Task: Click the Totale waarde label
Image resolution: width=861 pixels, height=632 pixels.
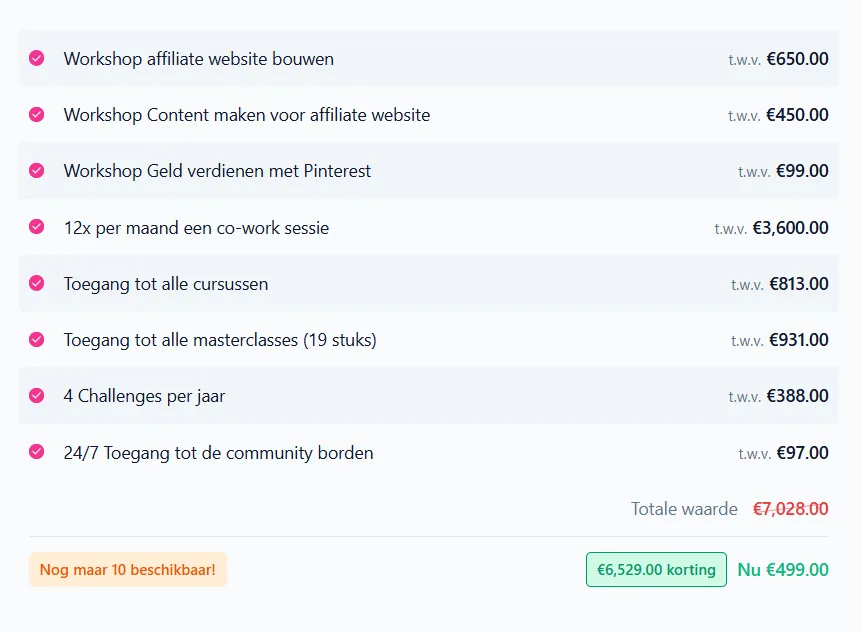Action: click(684, 509)
